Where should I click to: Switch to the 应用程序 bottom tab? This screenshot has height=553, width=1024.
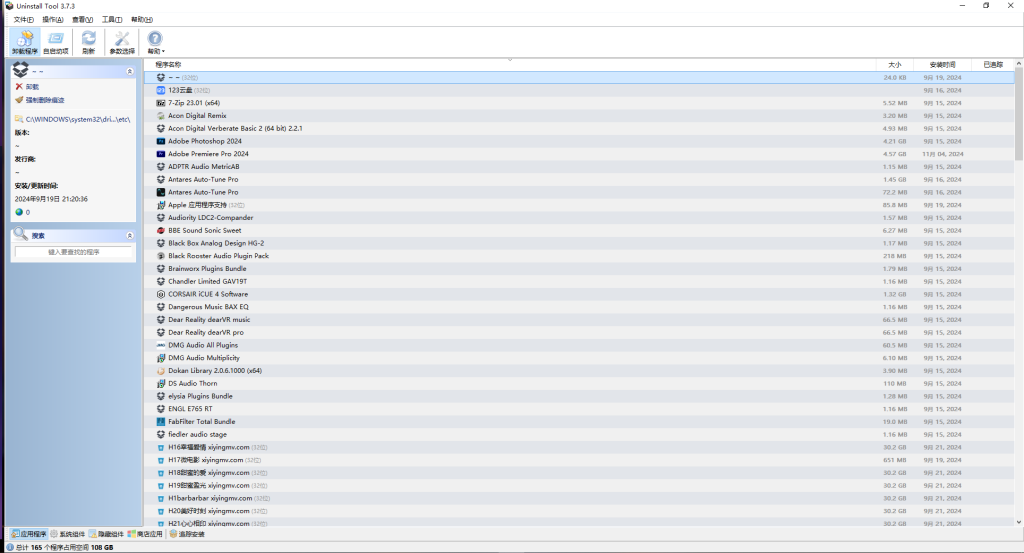click(29, 534)
